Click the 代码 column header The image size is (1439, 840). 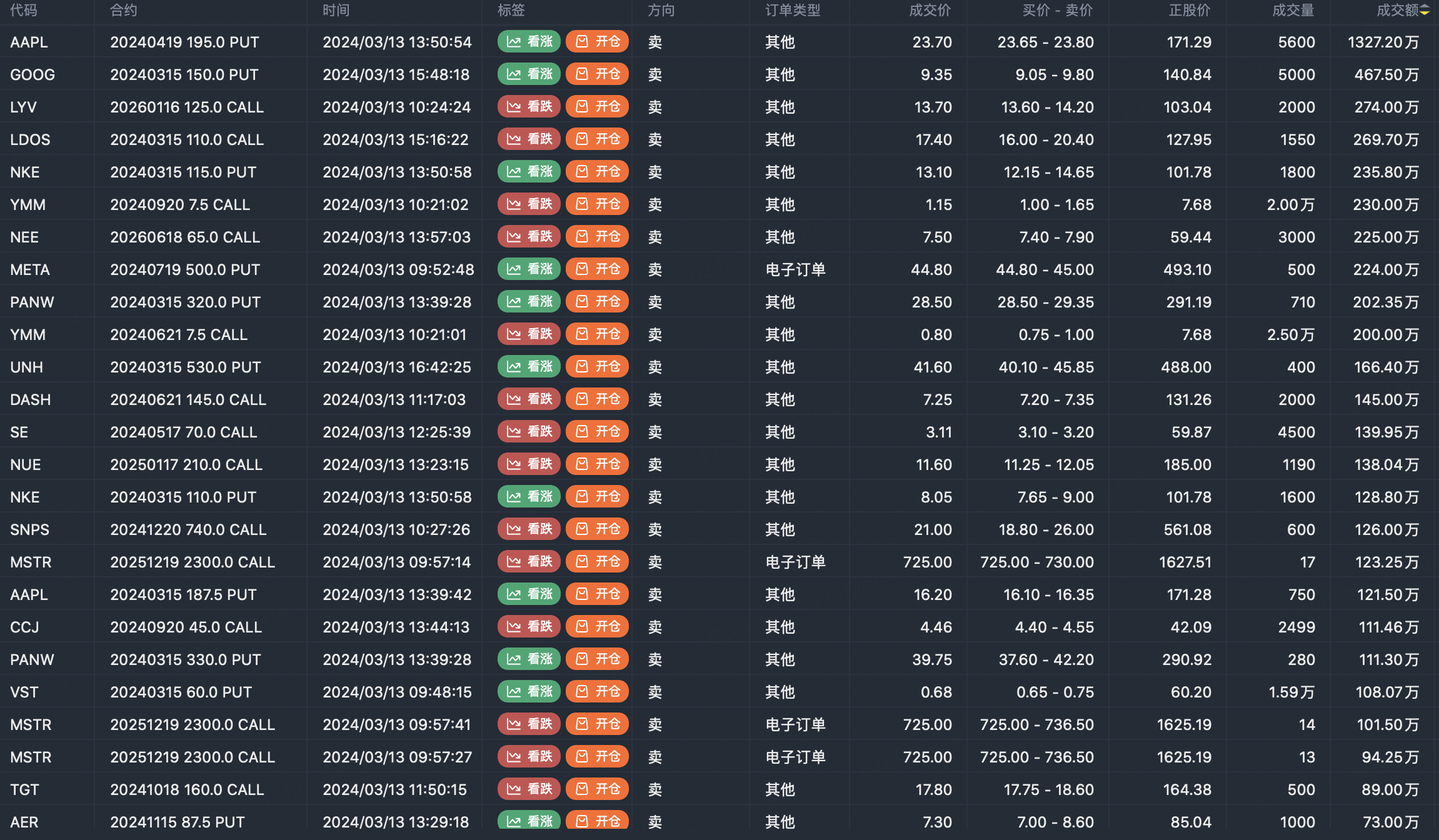coord(24,11)
